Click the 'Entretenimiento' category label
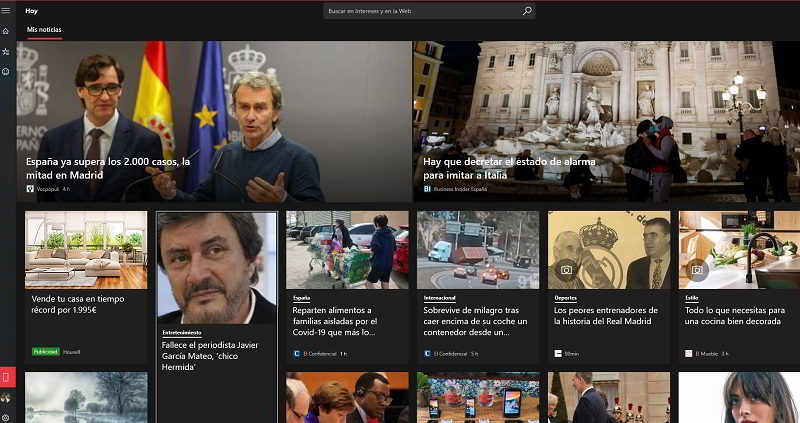Image resolution: width=800 pixels, height=423 pixels. [x=182, y=332]
